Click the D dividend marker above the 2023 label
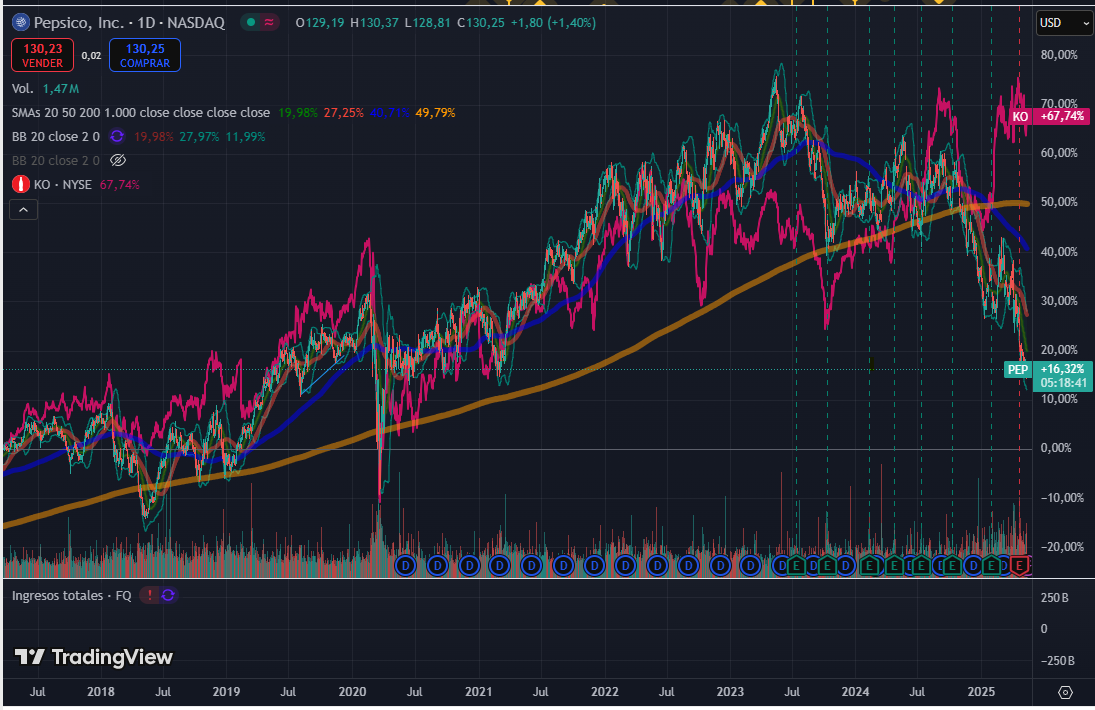 720,565
